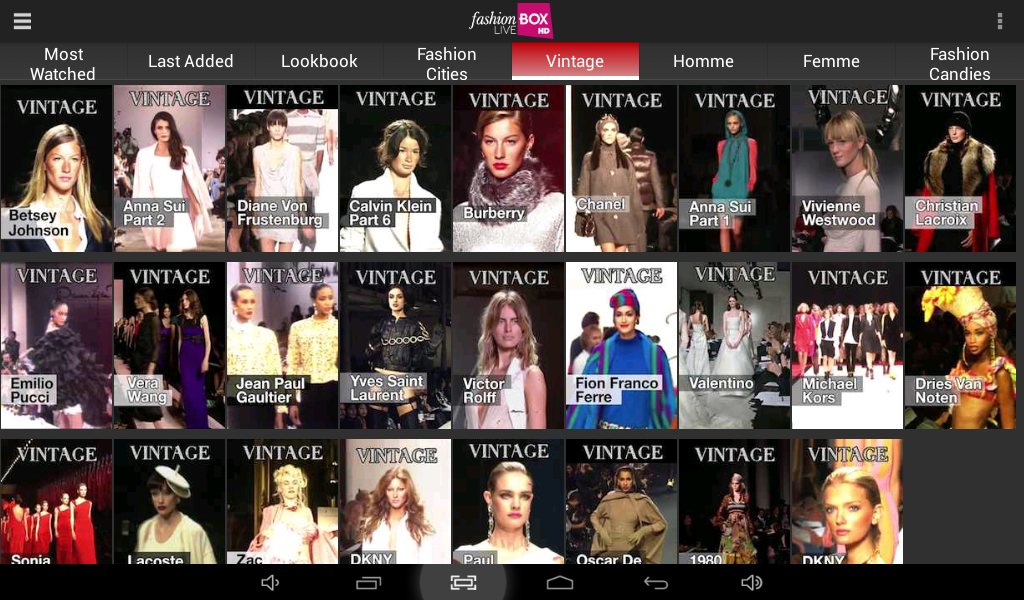Tap the volume down navigation icon
The height and width of the screenshot is (600, 1024).
point(270,582)
